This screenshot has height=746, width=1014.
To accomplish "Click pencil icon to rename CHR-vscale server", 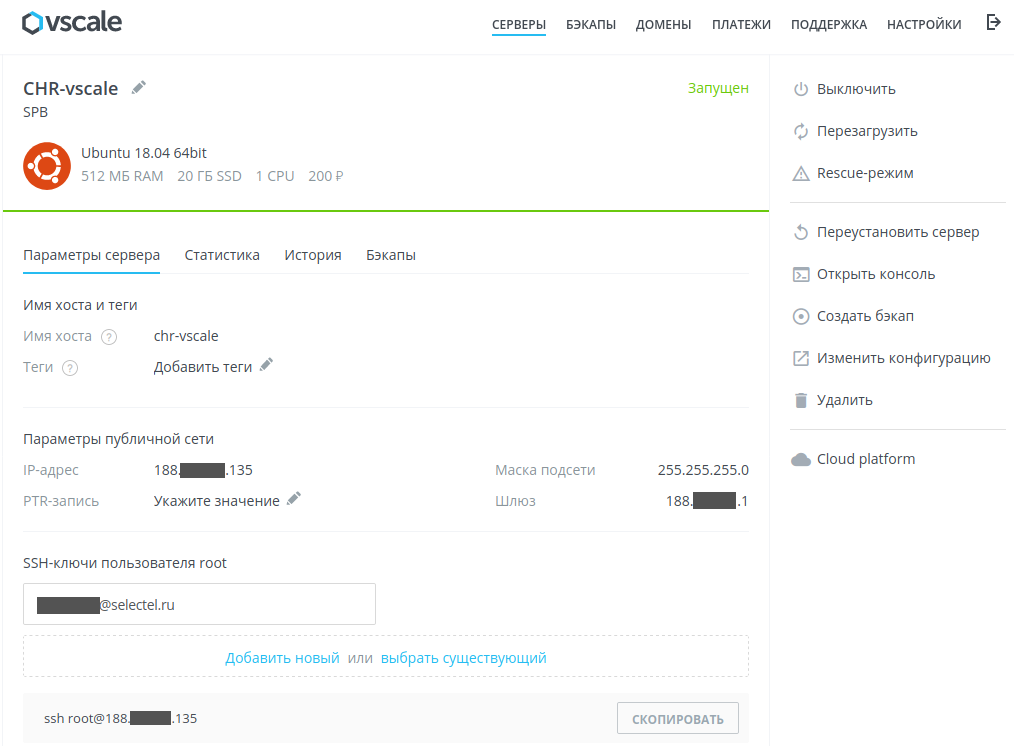I will (x=139, y=88).
